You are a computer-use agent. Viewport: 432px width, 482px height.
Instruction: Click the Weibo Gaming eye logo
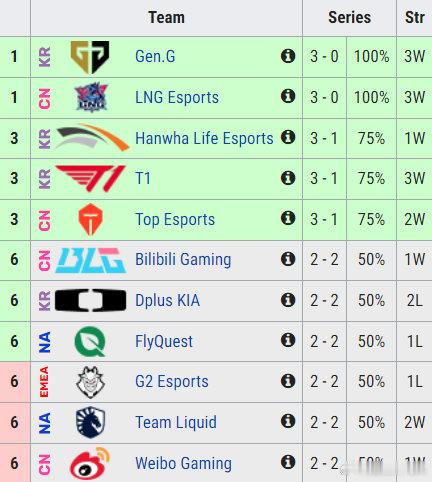[x=90, y=464]
